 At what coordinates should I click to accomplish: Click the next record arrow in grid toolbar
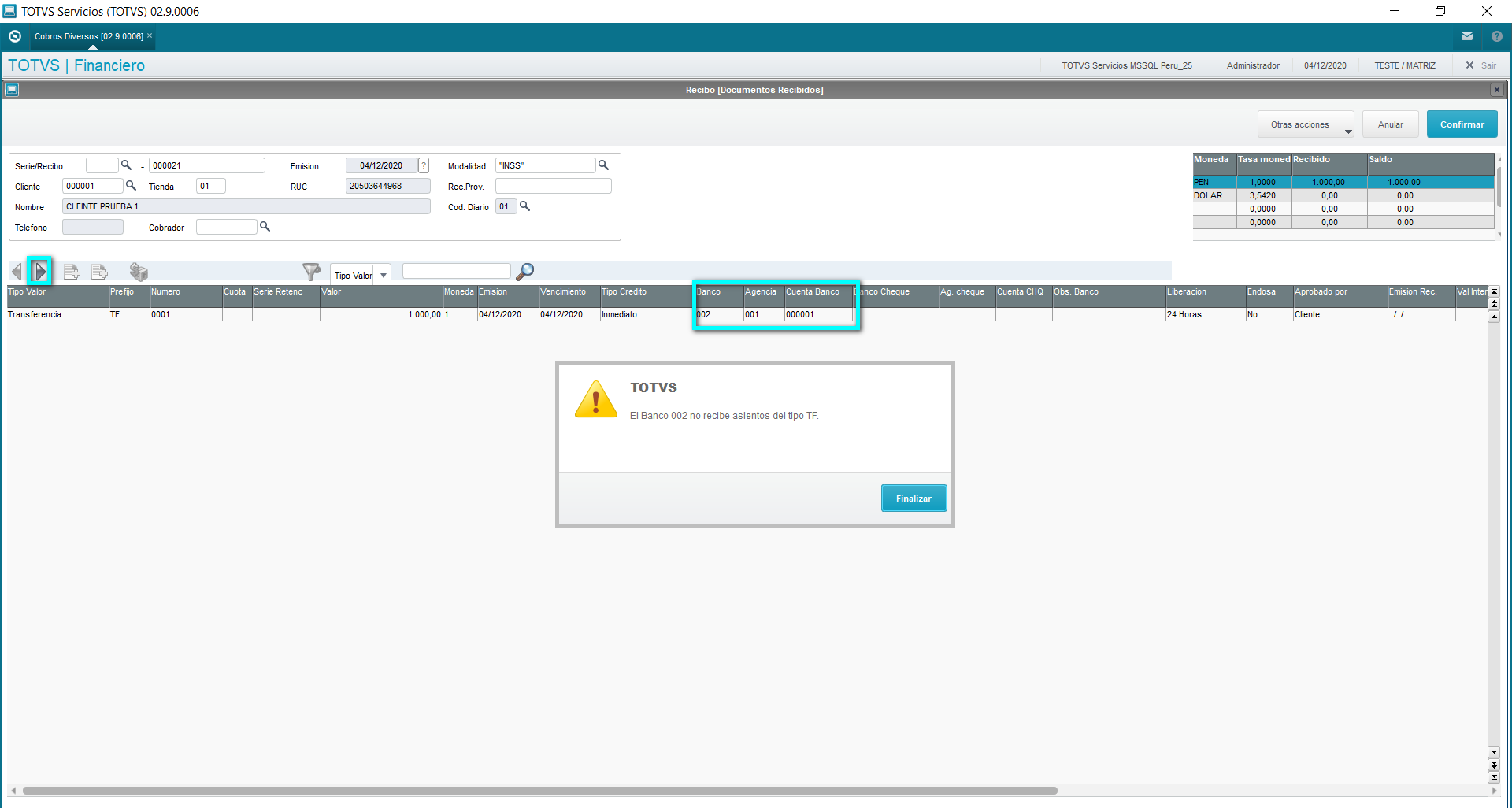[40, 272]
